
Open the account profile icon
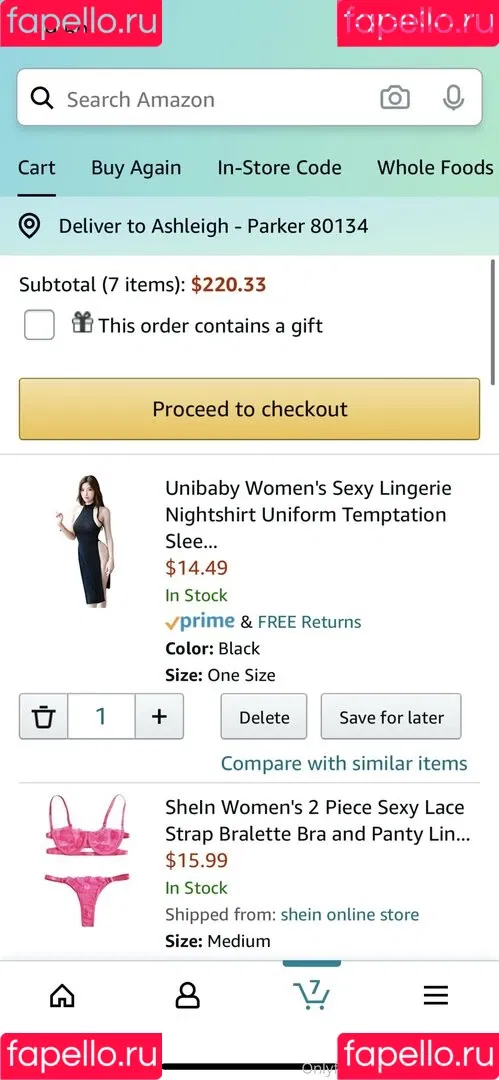coord(187,995)
